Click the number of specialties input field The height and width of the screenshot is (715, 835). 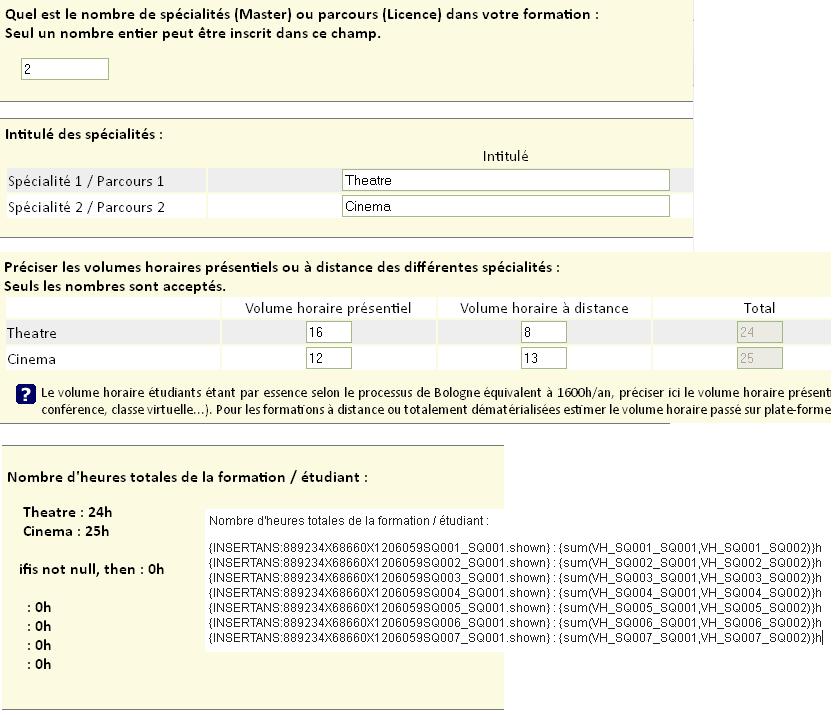(x=65, y=70)
